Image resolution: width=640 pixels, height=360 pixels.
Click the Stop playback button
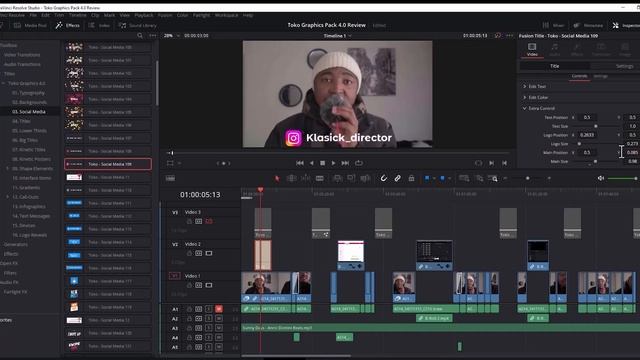(x=322, y=163)
